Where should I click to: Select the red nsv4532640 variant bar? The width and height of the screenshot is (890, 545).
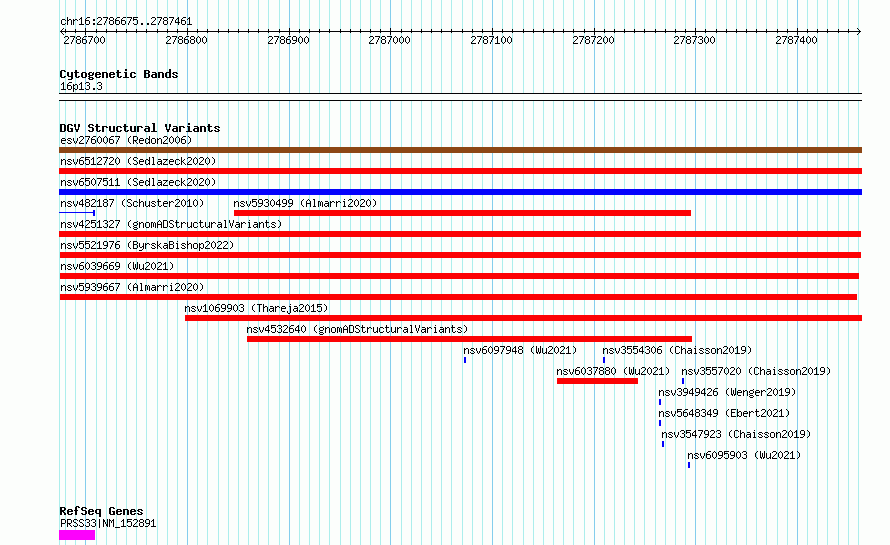coord(469,339)
